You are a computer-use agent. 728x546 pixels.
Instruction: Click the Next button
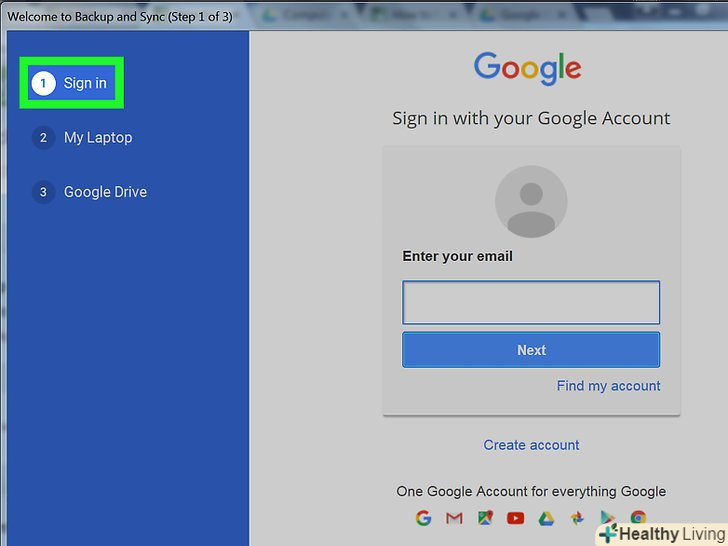531,350
